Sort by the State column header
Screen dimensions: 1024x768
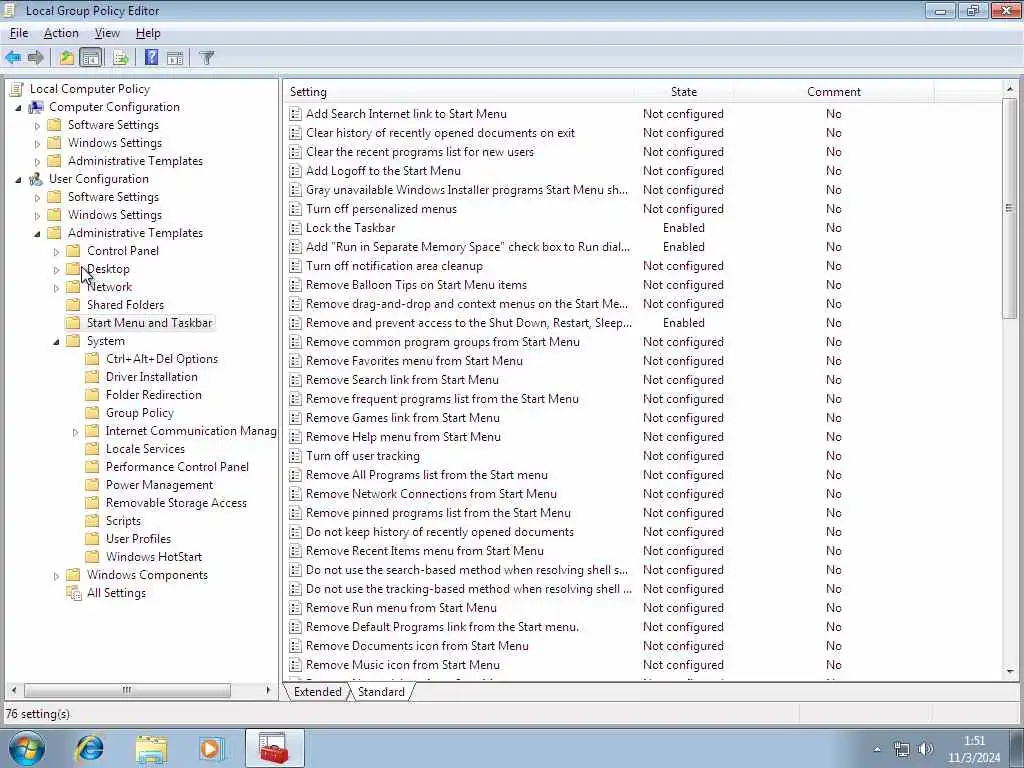[684, 92]
